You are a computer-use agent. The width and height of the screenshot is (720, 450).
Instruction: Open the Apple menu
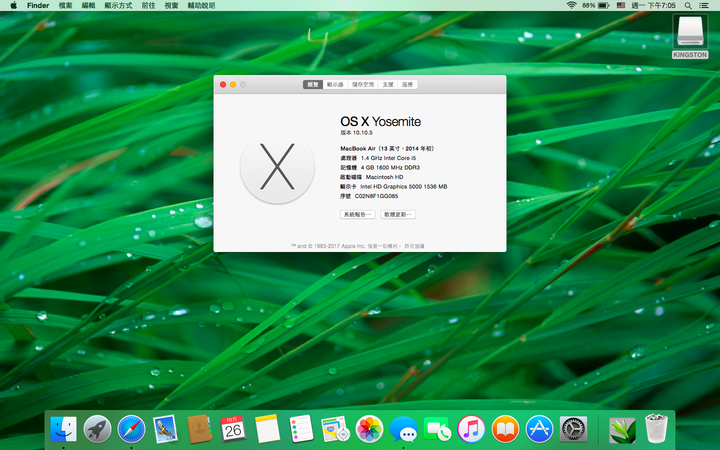13,6
